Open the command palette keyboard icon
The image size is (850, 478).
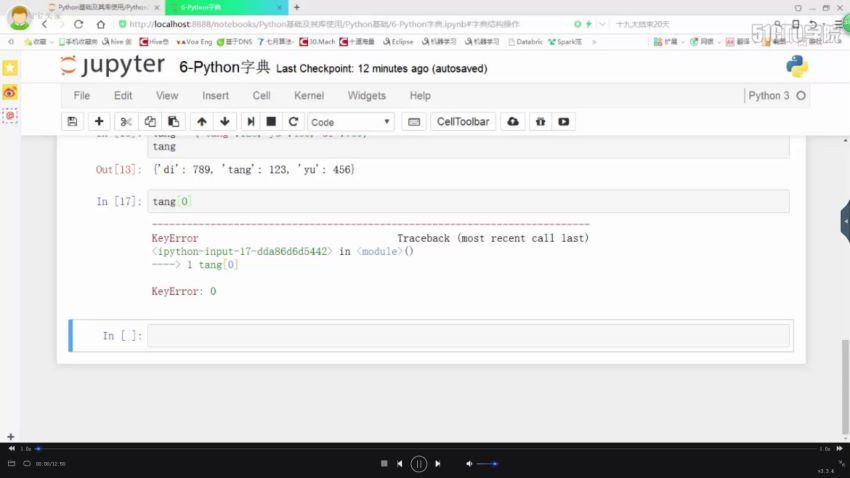click(414, 122)
